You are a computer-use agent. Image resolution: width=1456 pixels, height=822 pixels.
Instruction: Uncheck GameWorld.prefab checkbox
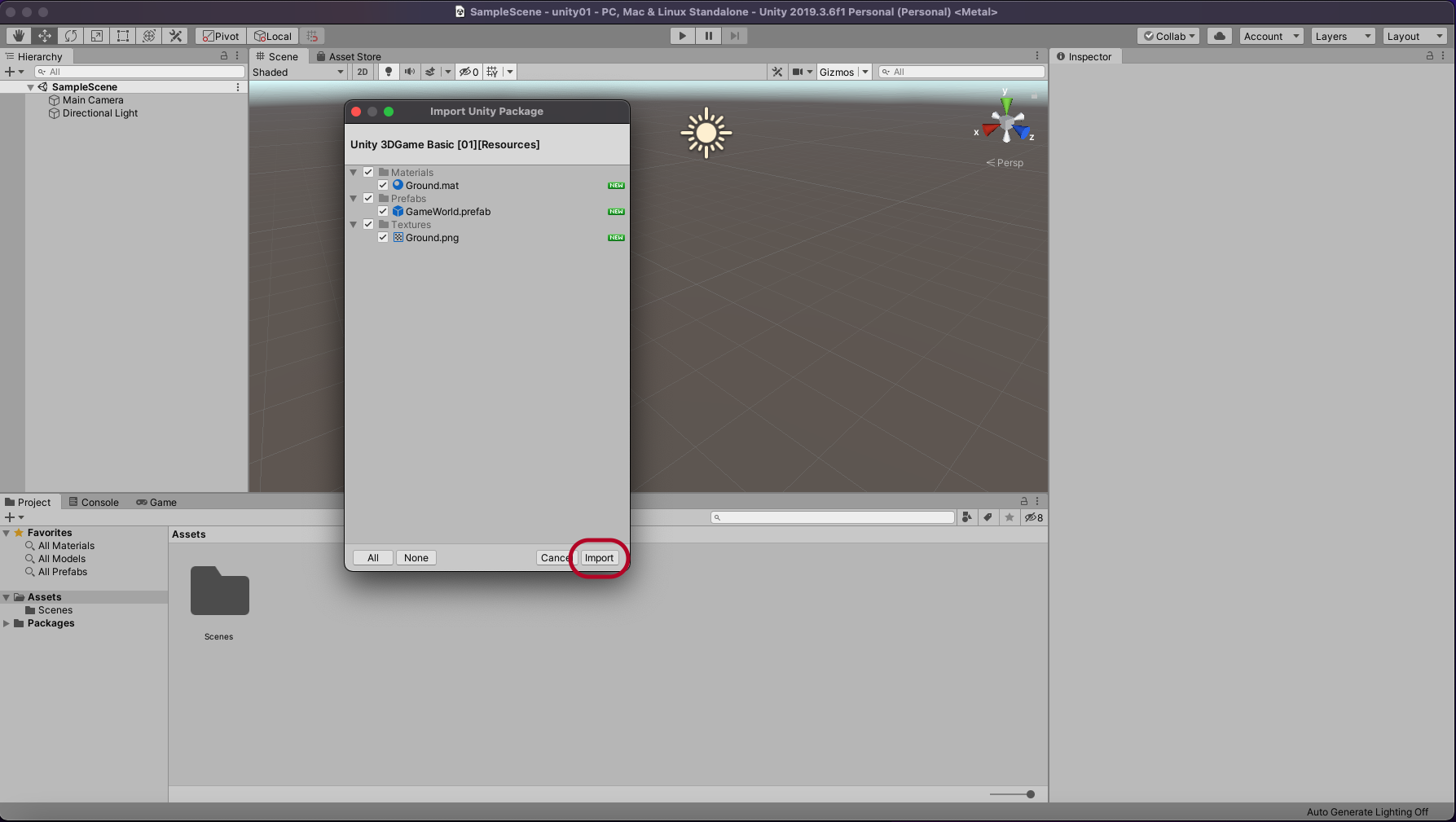click(x=383, y=211)
